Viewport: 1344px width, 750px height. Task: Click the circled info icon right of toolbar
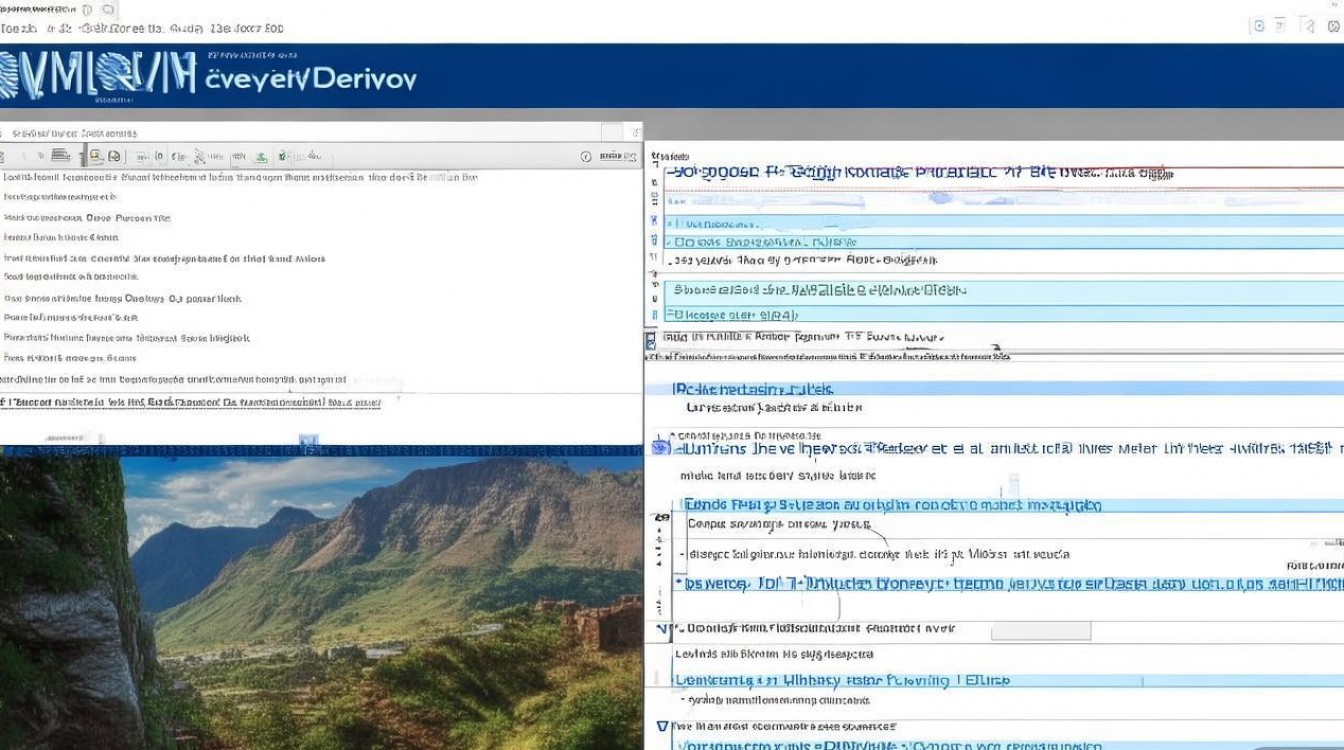pyautogui.click(x=586, y=156)
